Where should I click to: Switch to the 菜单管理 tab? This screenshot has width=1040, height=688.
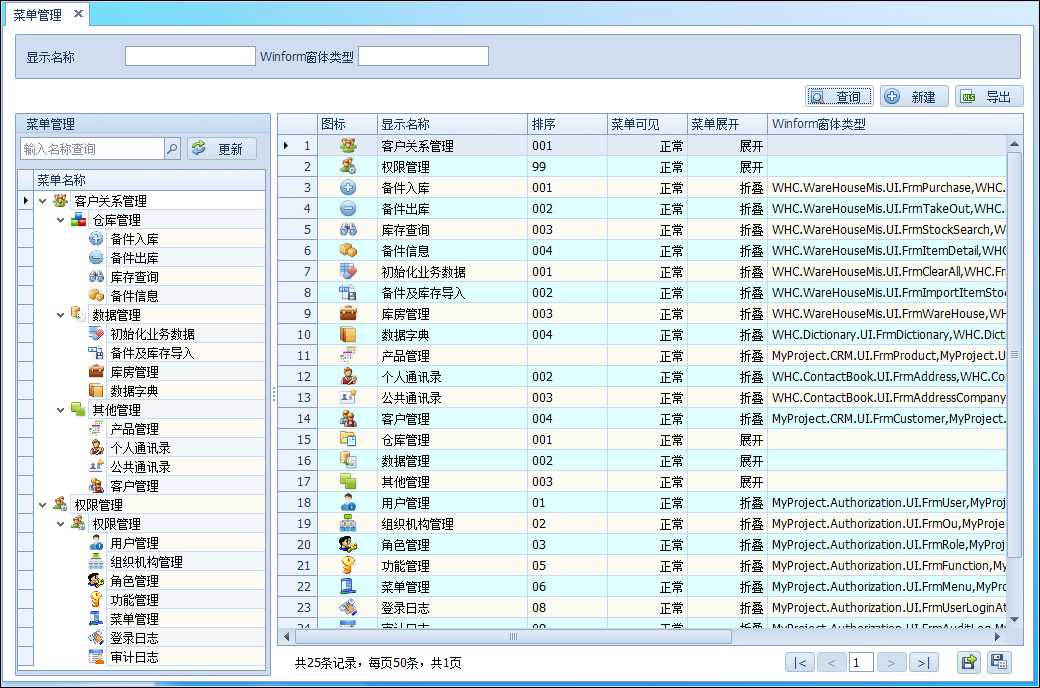[x=38, y=15]
